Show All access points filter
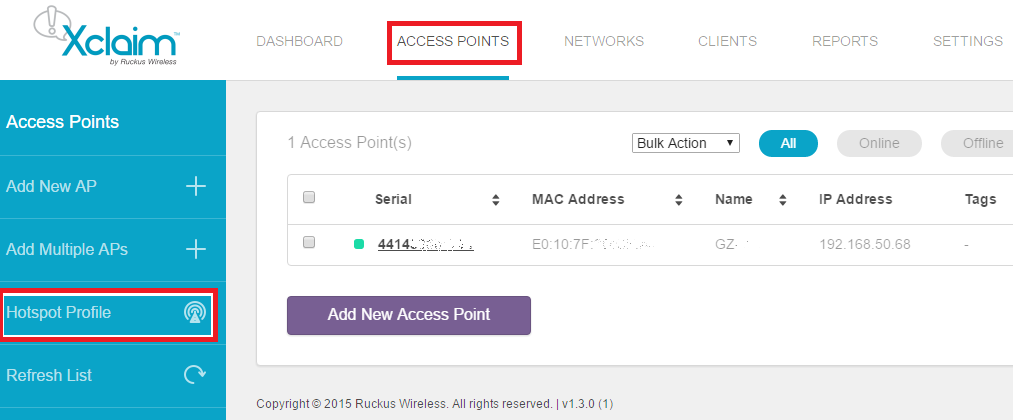 pos(788,143)
